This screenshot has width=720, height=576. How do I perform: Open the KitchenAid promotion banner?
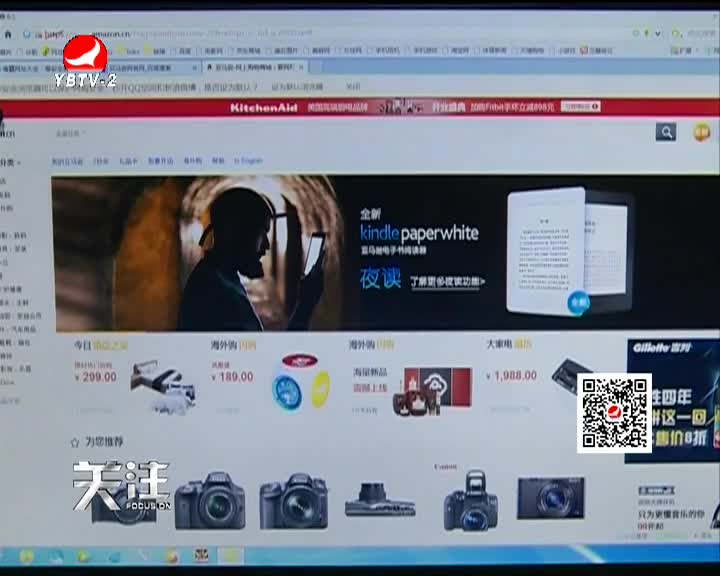[x=360, y=107]
